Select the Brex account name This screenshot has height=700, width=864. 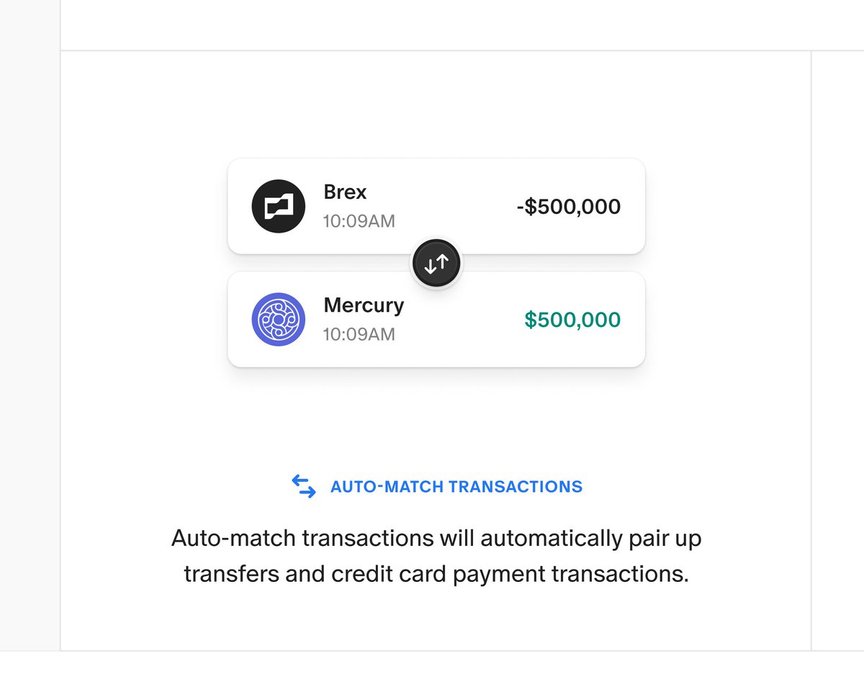click(345, 192)
